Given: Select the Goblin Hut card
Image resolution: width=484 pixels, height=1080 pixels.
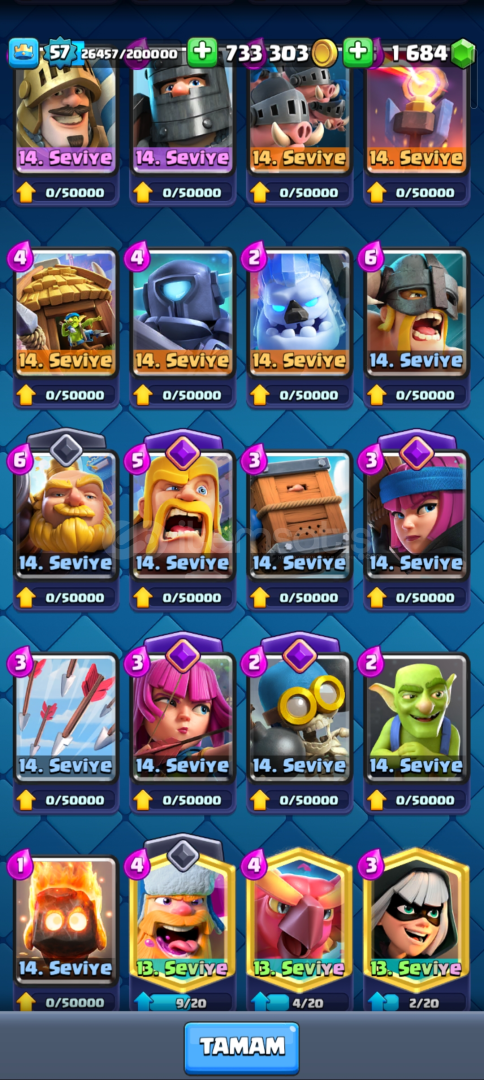Looking at the screenshot, I should click(x=66, y=313).
